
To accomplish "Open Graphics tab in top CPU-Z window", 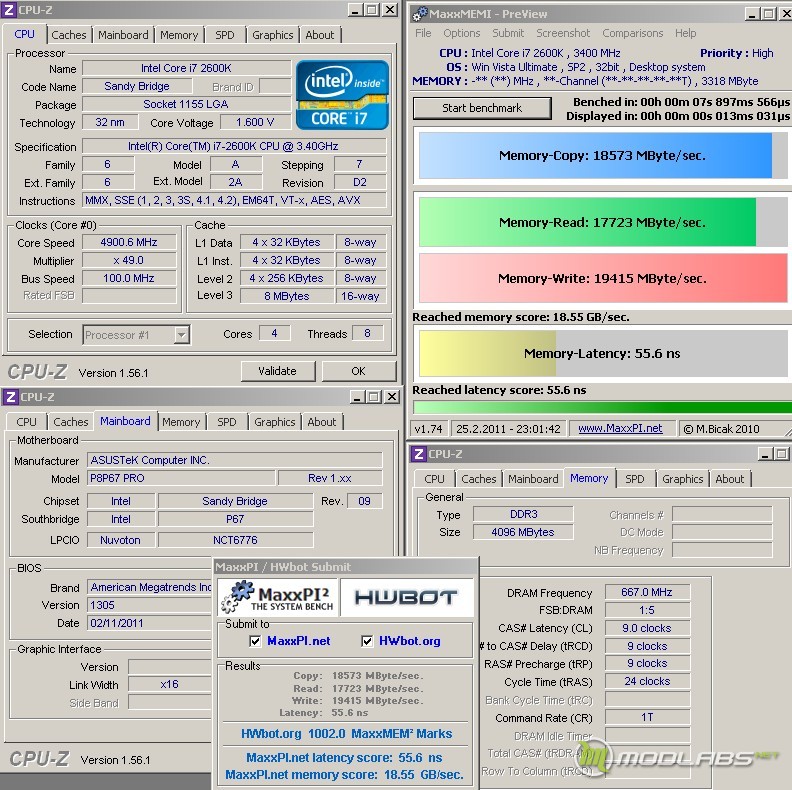I will [273, 35].
